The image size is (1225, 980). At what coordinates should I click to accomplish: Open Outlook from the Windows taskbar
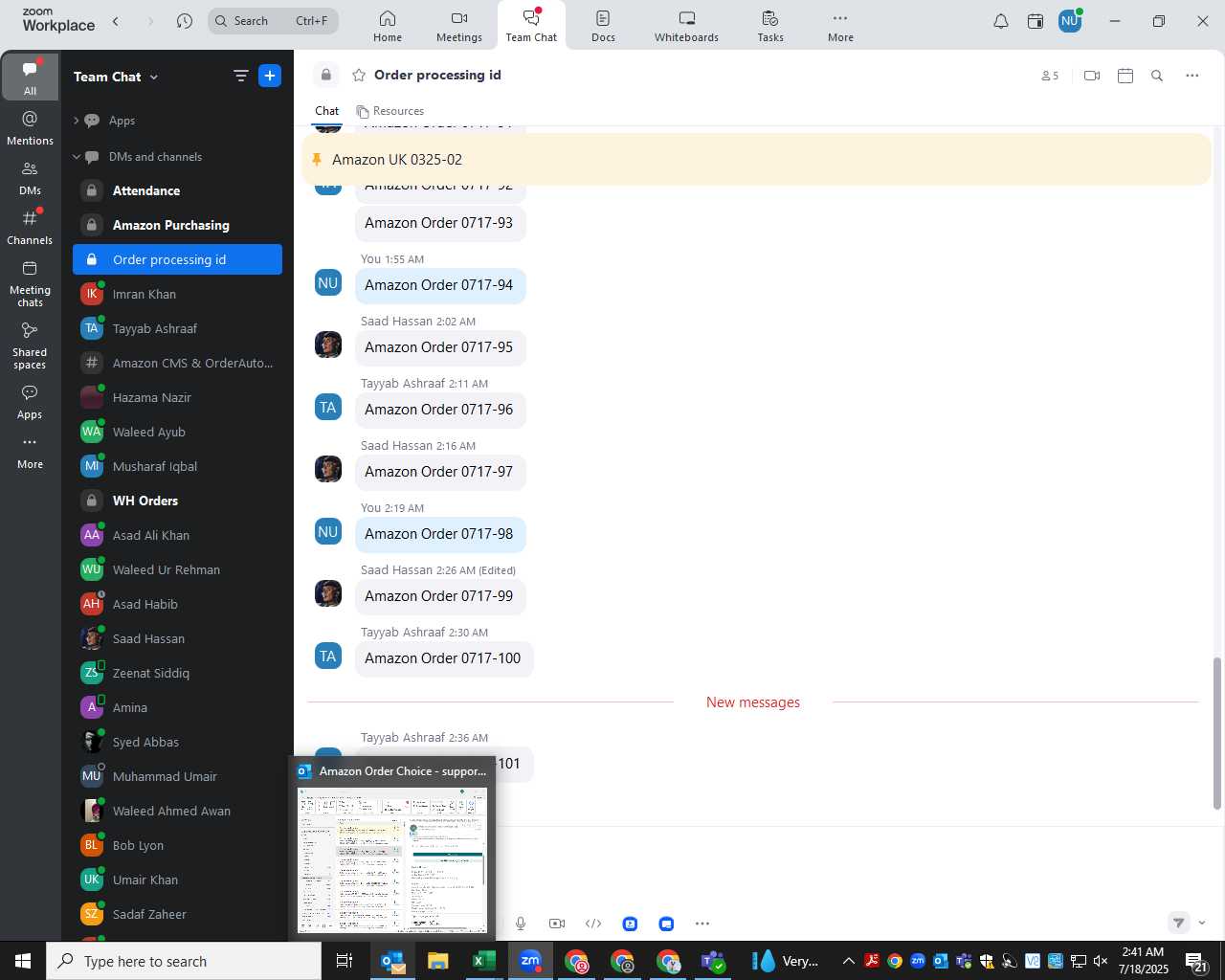click(392, 961)
